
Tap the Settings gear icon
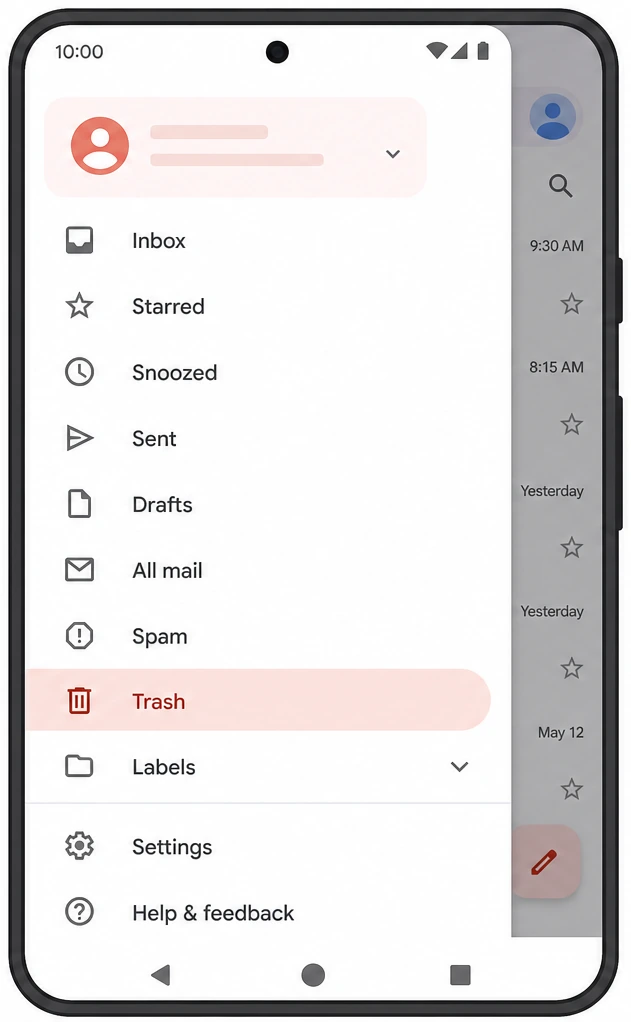(x=80, y=846)
